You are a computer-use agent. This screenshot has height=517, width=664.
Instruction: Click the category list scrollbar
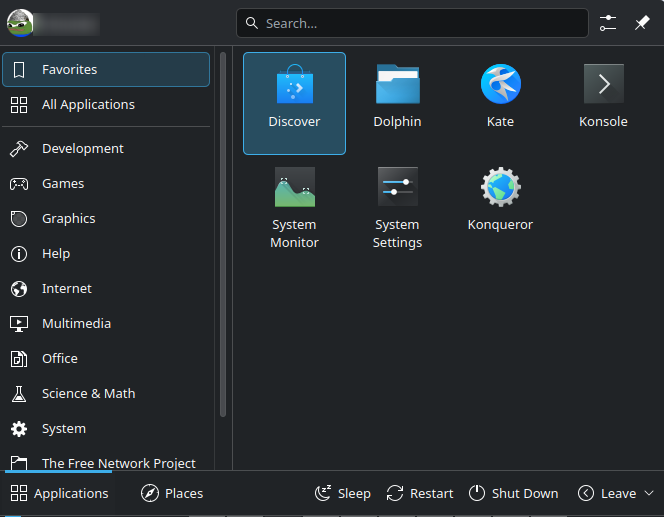click(223, 235)
